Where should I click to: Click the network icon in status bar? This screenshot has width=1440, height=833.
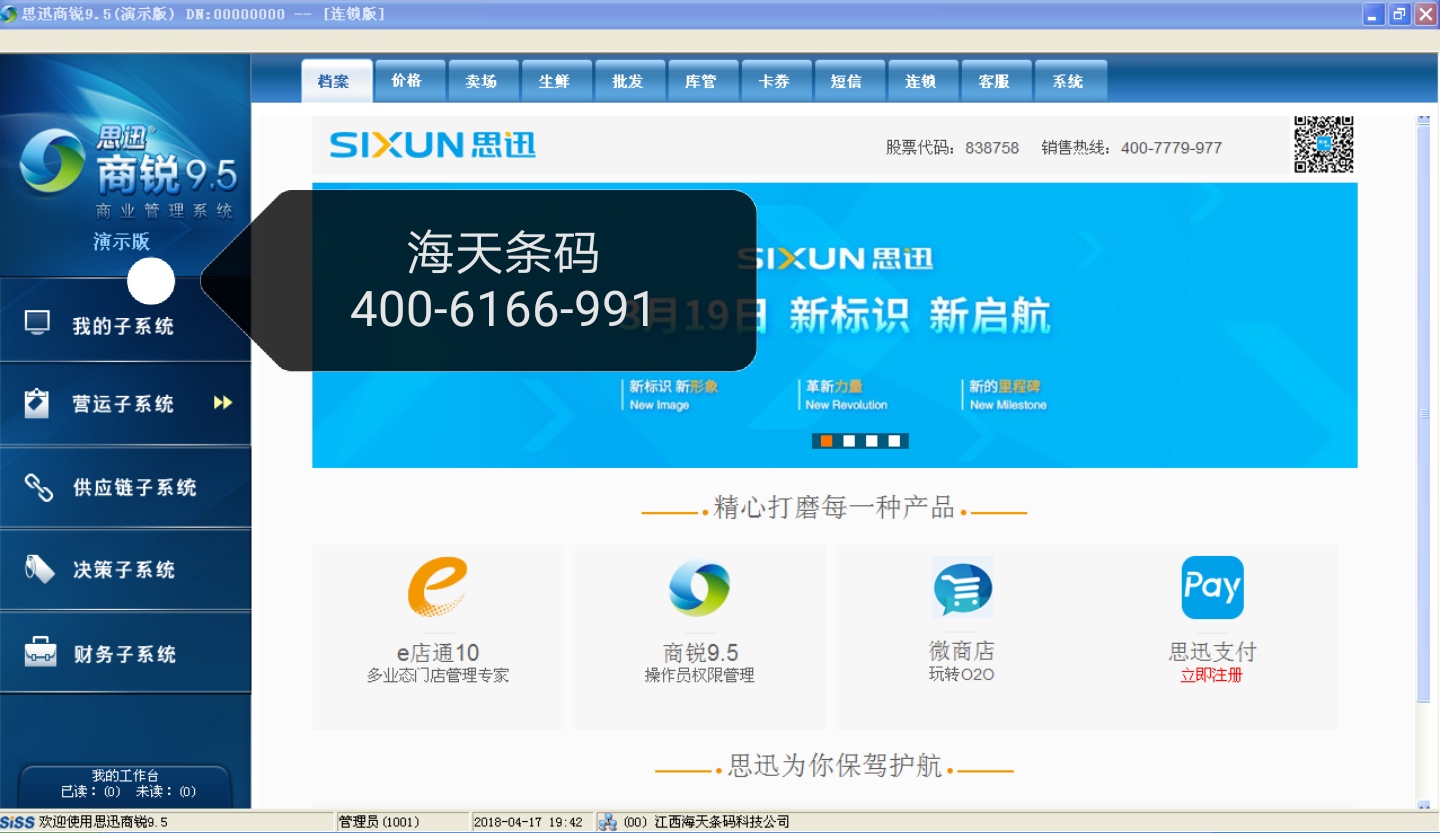pos(607,822)
